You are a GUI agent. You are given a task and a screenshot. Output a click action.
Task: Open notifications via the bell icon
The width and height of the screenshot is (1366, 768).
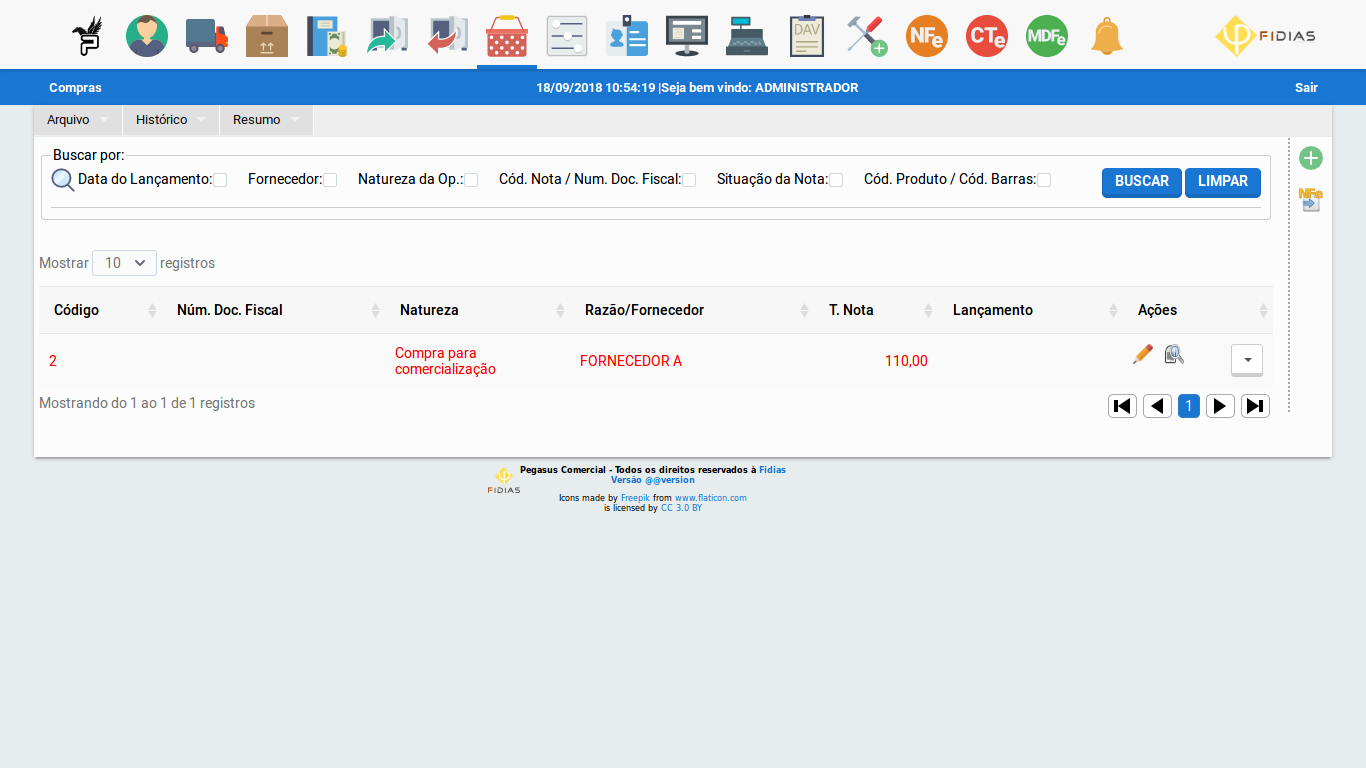click(x=1106, y=34)
